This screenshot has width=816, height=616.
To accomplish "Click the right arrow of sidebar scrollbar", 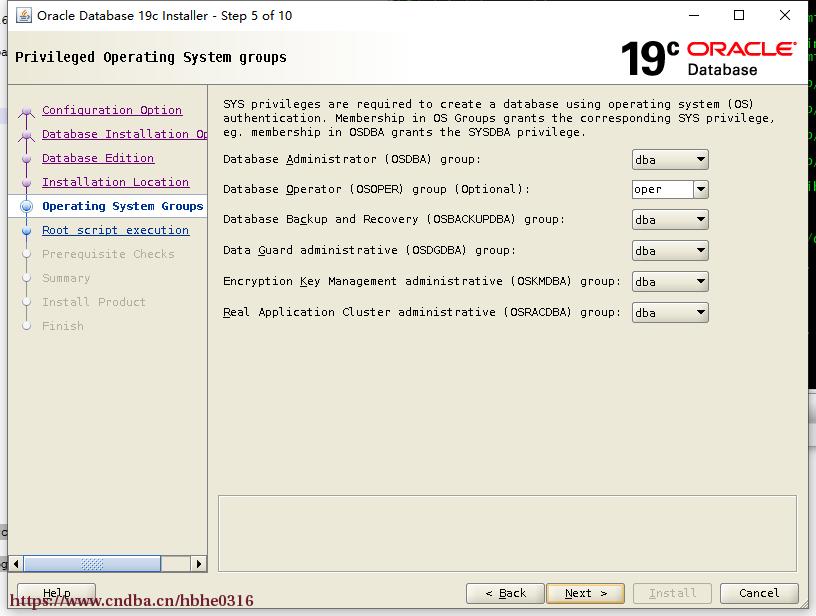I will pos(198,563).
